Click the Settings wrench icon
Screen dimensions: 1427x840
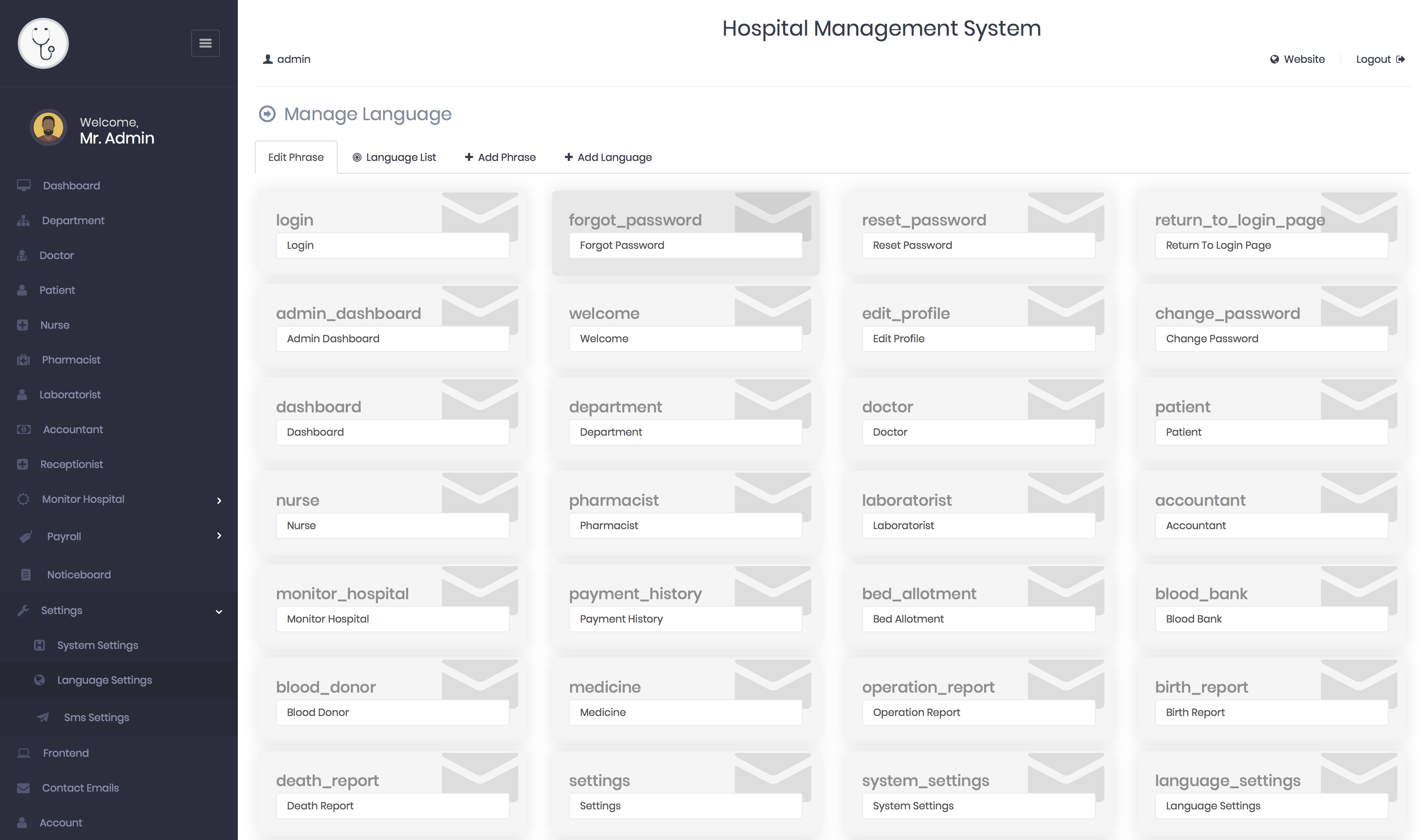coord(23,610)
